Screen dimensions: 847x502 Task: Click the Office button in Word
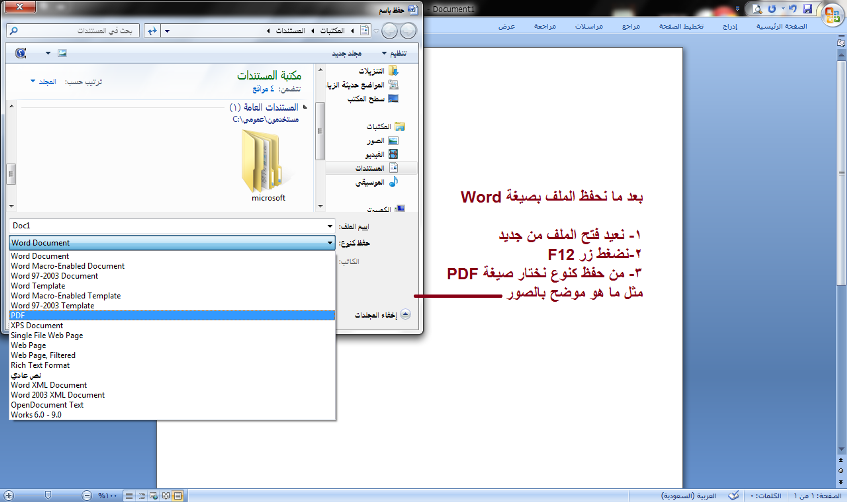coord(832,15)
